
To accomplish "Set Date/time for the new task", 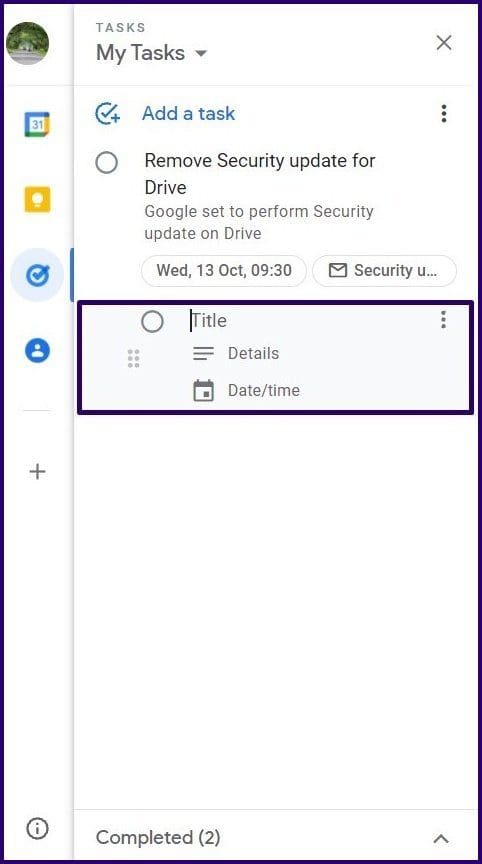I will pos(264,391).
